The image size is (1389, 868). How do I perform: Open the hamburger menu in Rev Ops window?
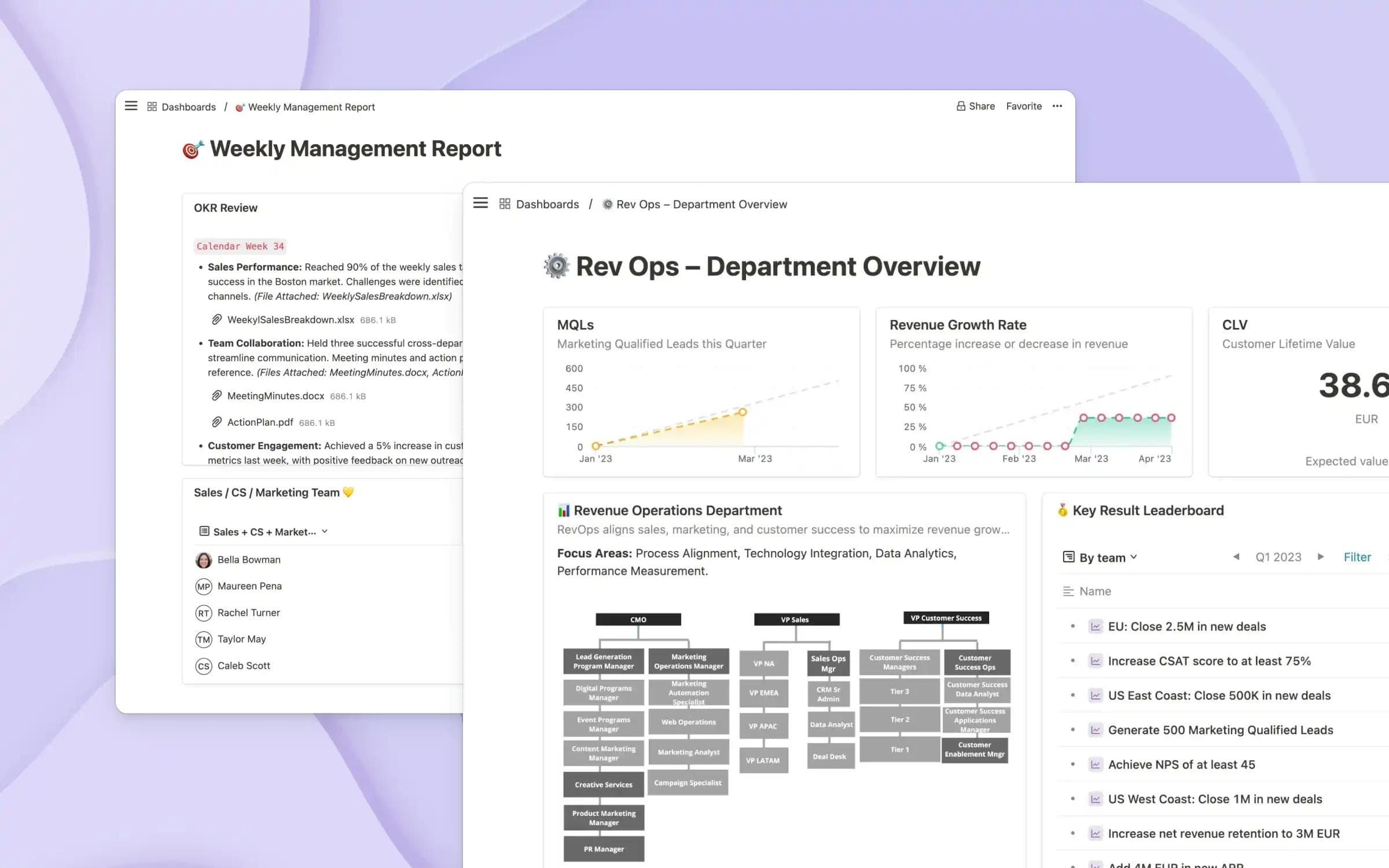[480, 203]
